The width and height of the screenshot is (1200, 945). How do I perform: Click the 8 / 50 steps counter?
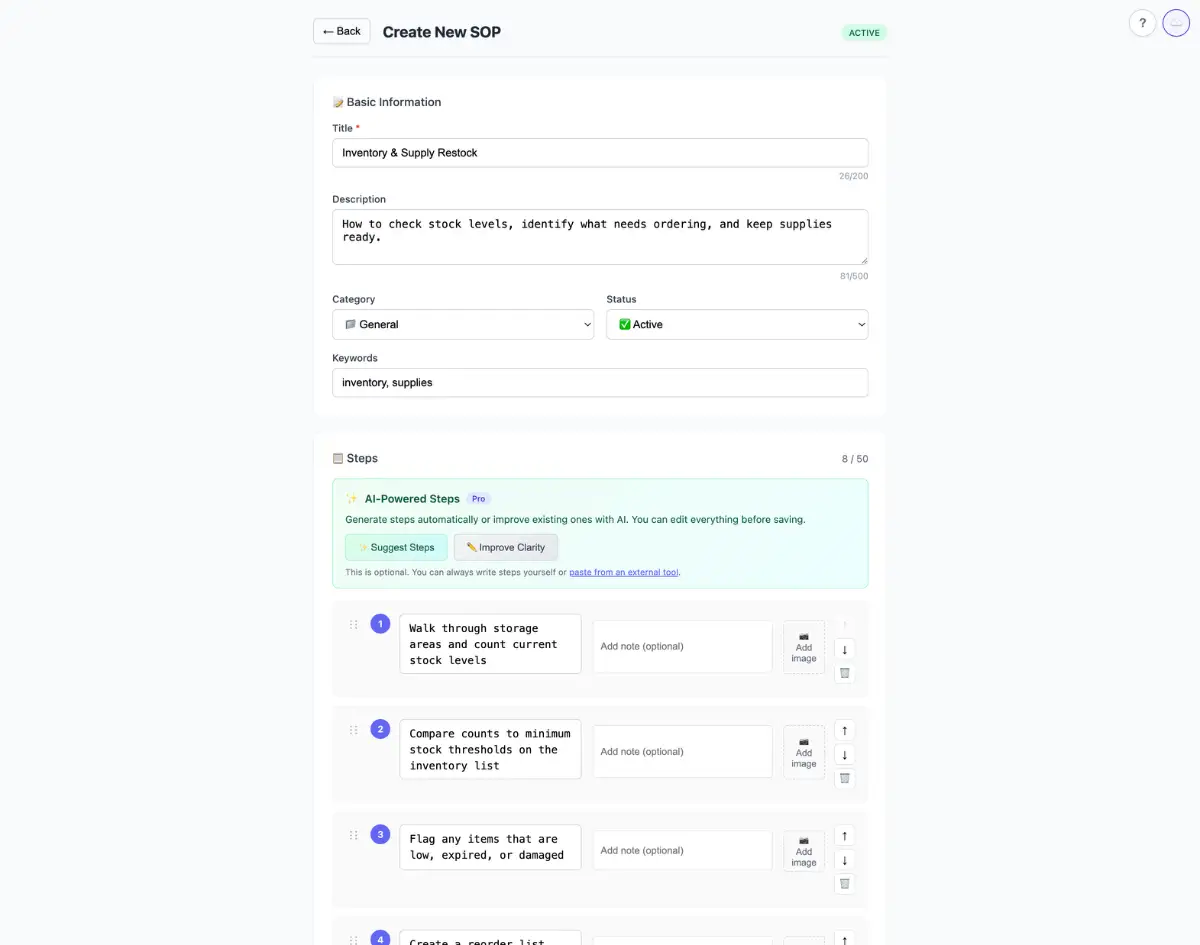coord(855,459)
